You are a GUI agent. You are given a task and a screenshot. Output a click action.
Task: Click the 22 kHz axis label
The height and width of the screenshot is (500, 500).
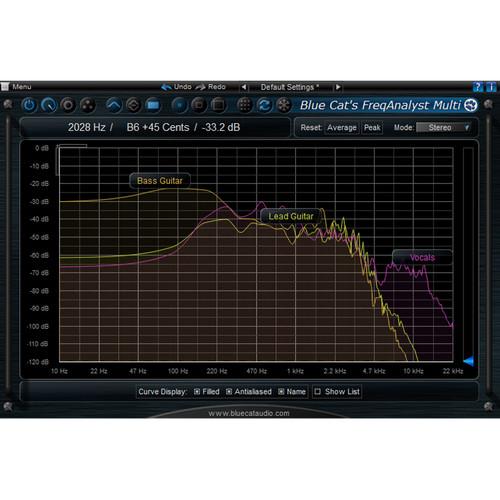453,371
